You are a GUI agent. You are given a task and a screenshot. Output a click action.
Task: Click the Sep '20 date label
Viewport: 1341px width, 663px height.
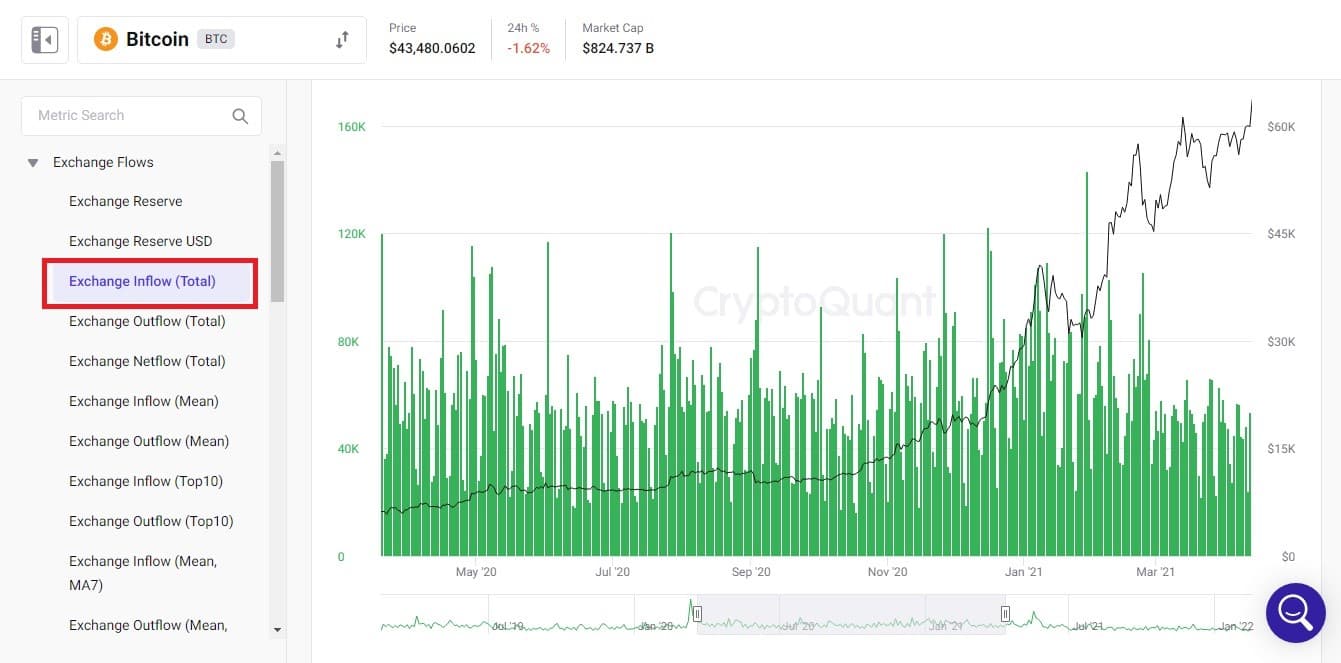click(751, 572)
